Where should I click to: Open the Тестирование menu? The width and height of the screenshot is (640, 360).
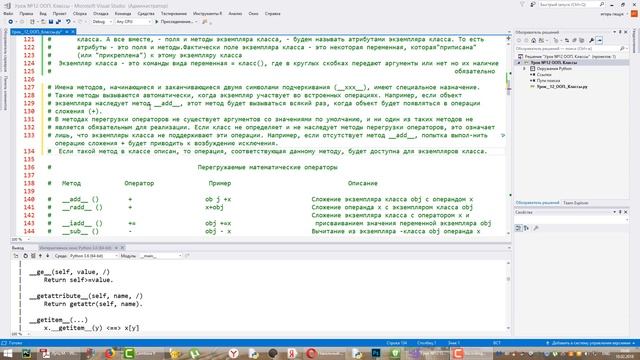[x=174, y=13]
